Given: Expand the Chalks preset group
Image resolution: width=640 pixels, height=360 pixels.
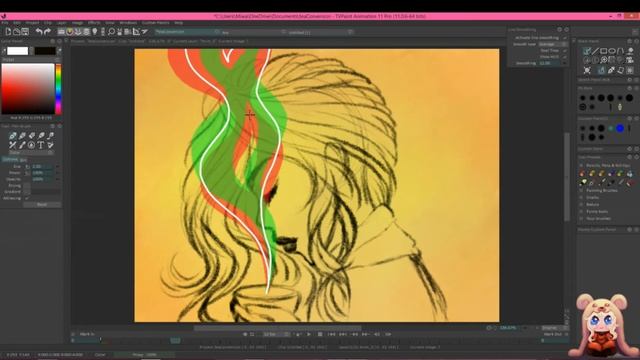Looking at the screenshot, I should point(581,197).
